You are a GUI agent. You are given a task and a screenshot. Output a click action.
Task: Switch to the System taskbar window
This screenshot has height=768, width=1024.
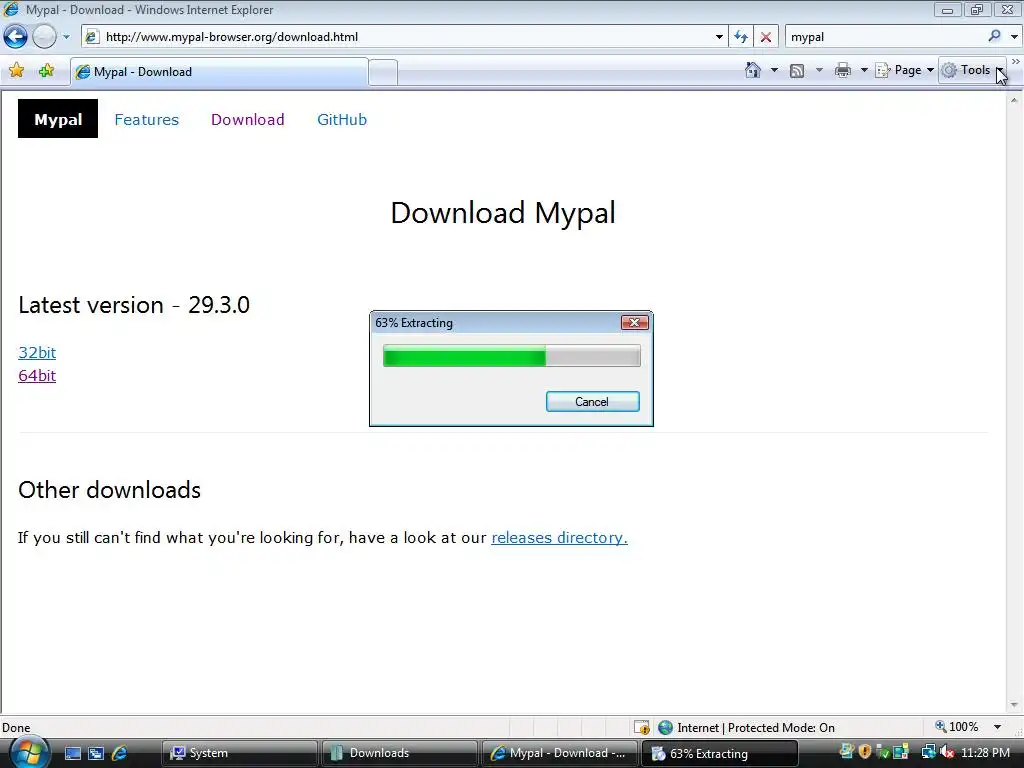pos(239,753)
